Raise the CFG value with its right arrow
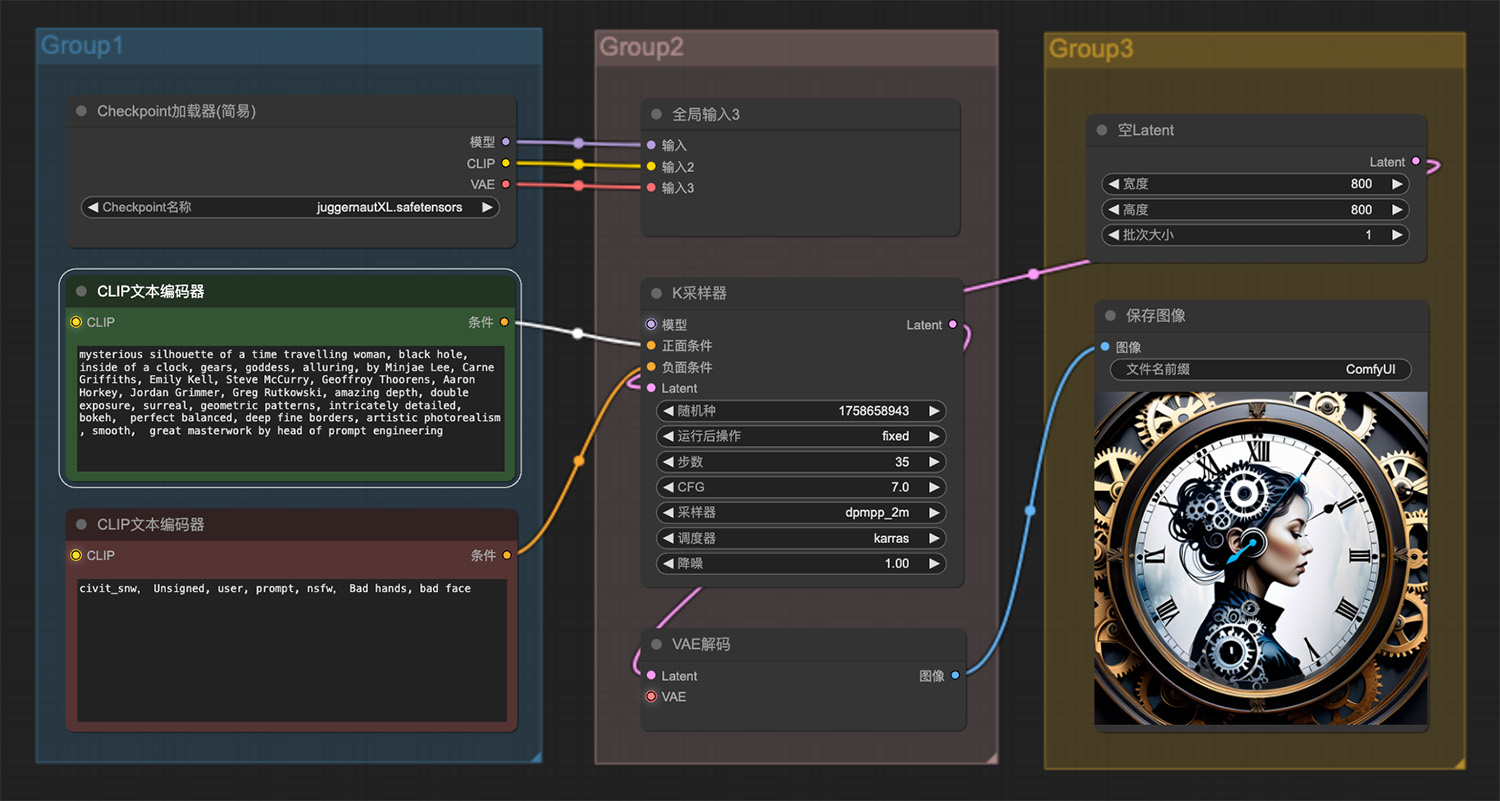1500x801 pixels. (x=934, y=487)
